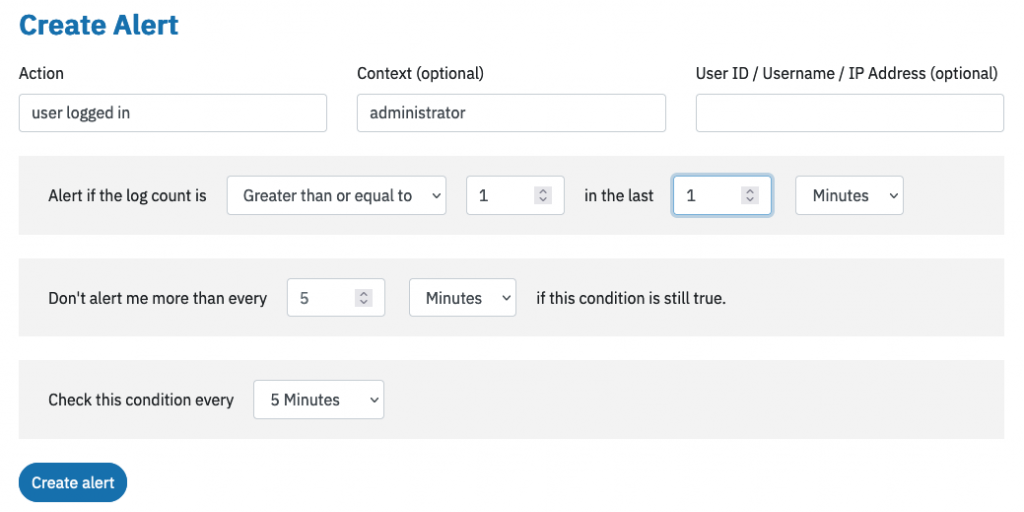Increase the log count threshold using the up arrow
Screen dimensions: 1024x512
[543, 191]
